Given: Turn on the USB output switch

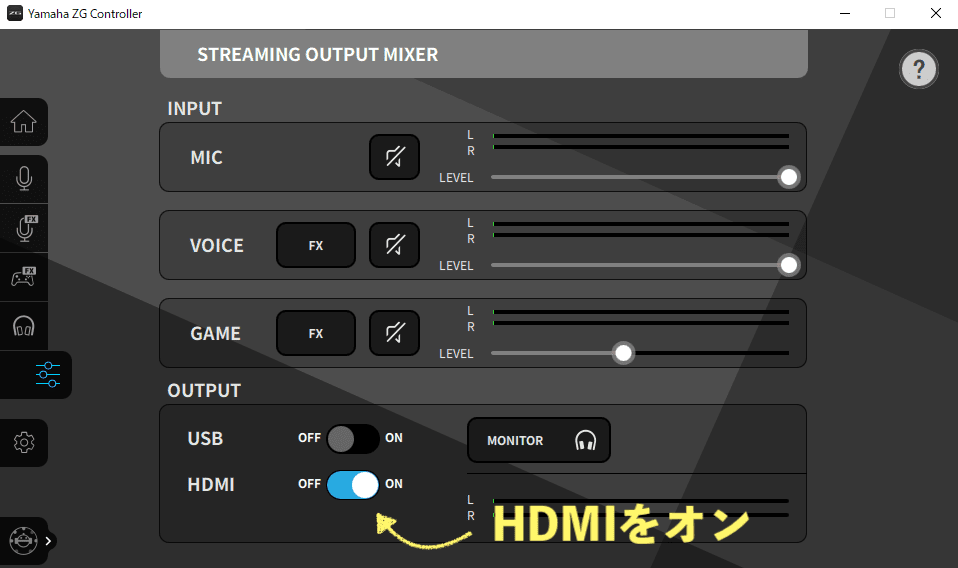Looking at the screenshot, I should (x=353, y=438).
